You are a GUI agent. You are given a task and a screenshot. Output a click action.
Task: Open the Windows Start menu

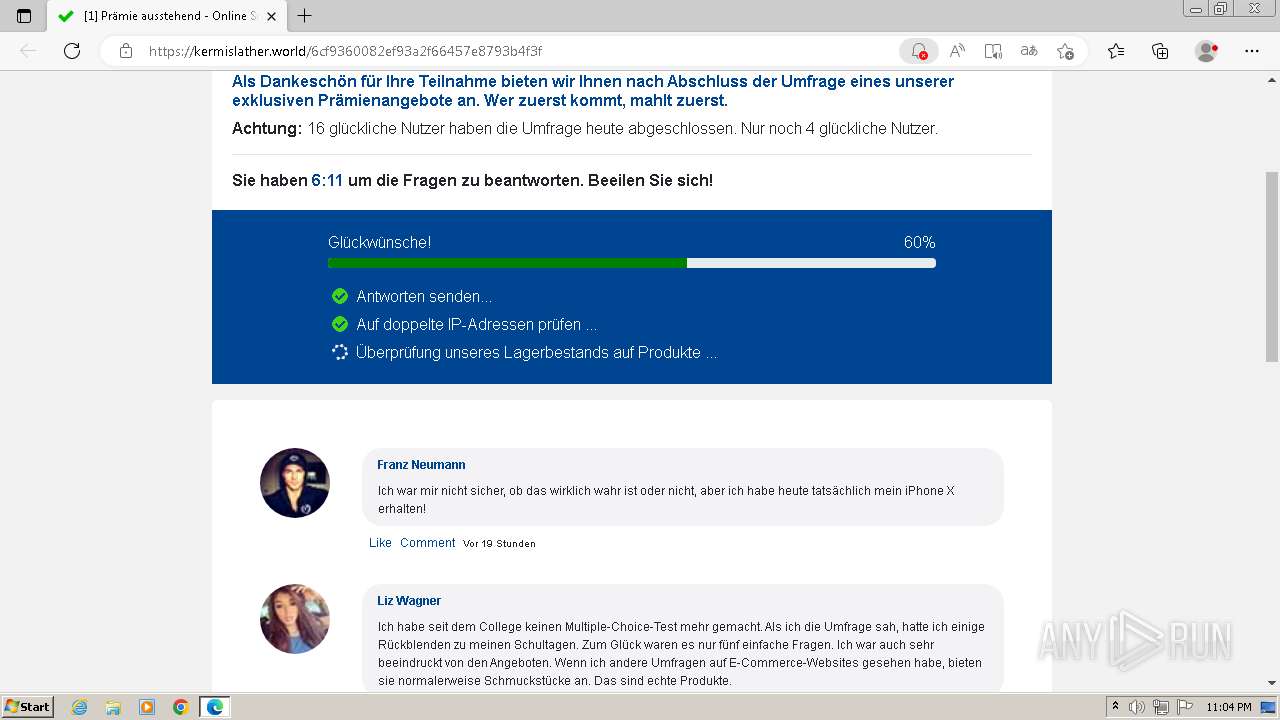tap(28, 707)
